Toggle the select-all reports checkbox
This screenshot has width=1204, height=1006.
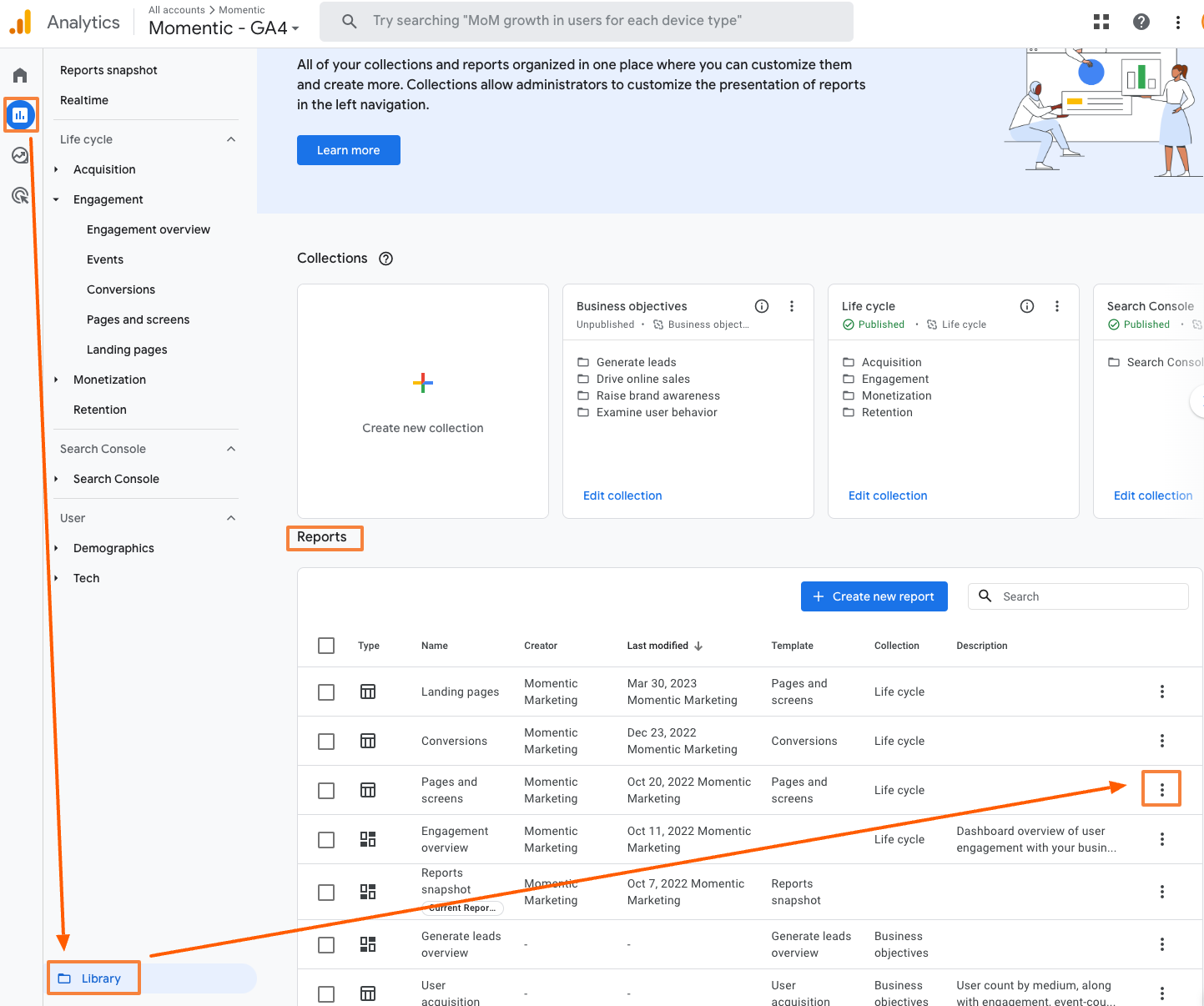(x=326, y=646)
